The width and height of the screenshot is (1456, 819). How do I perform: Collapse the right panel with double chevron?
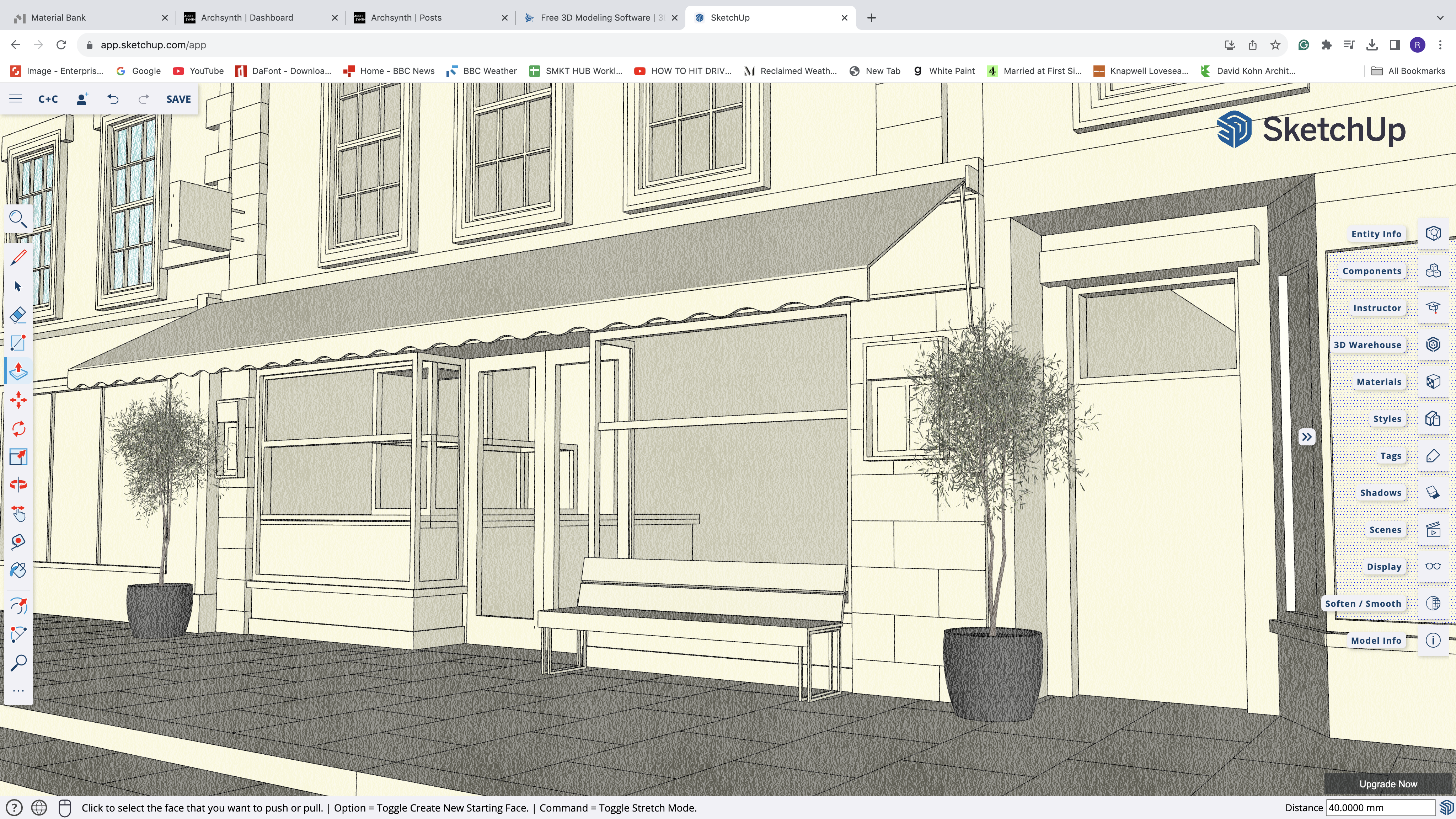(x=1307, y=437)
